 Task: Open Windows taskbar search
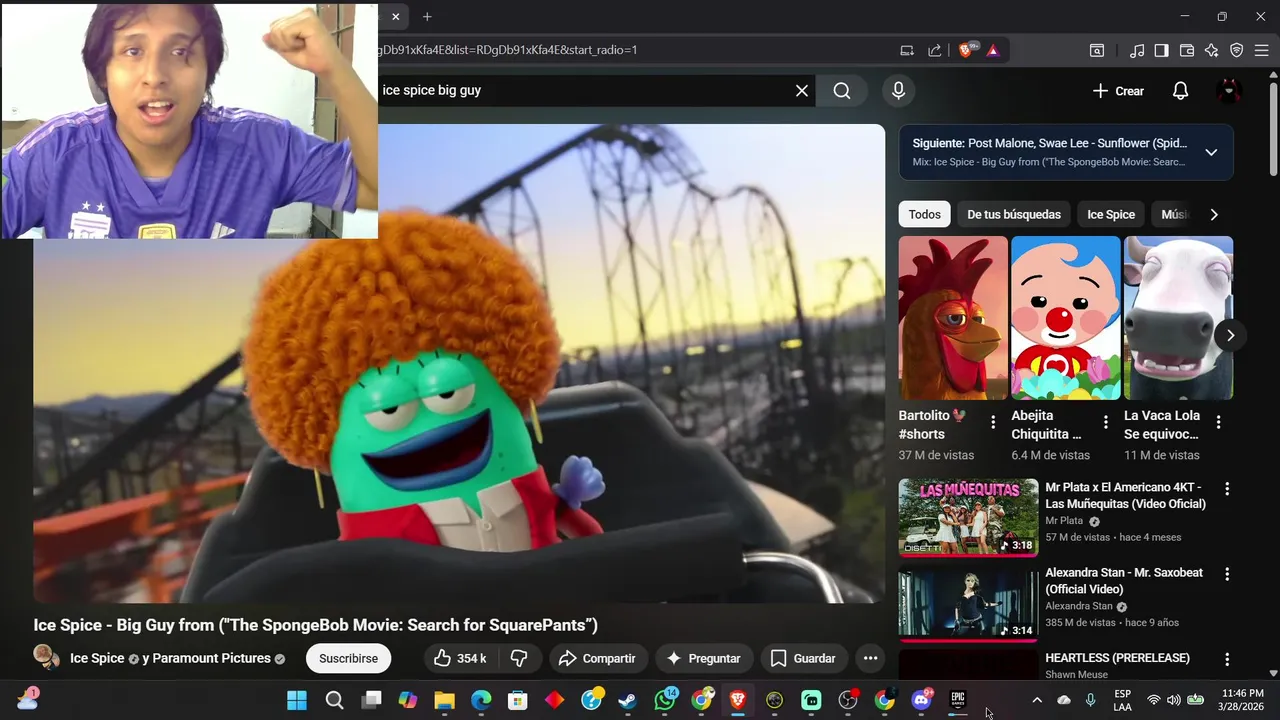tap(334, 700)
